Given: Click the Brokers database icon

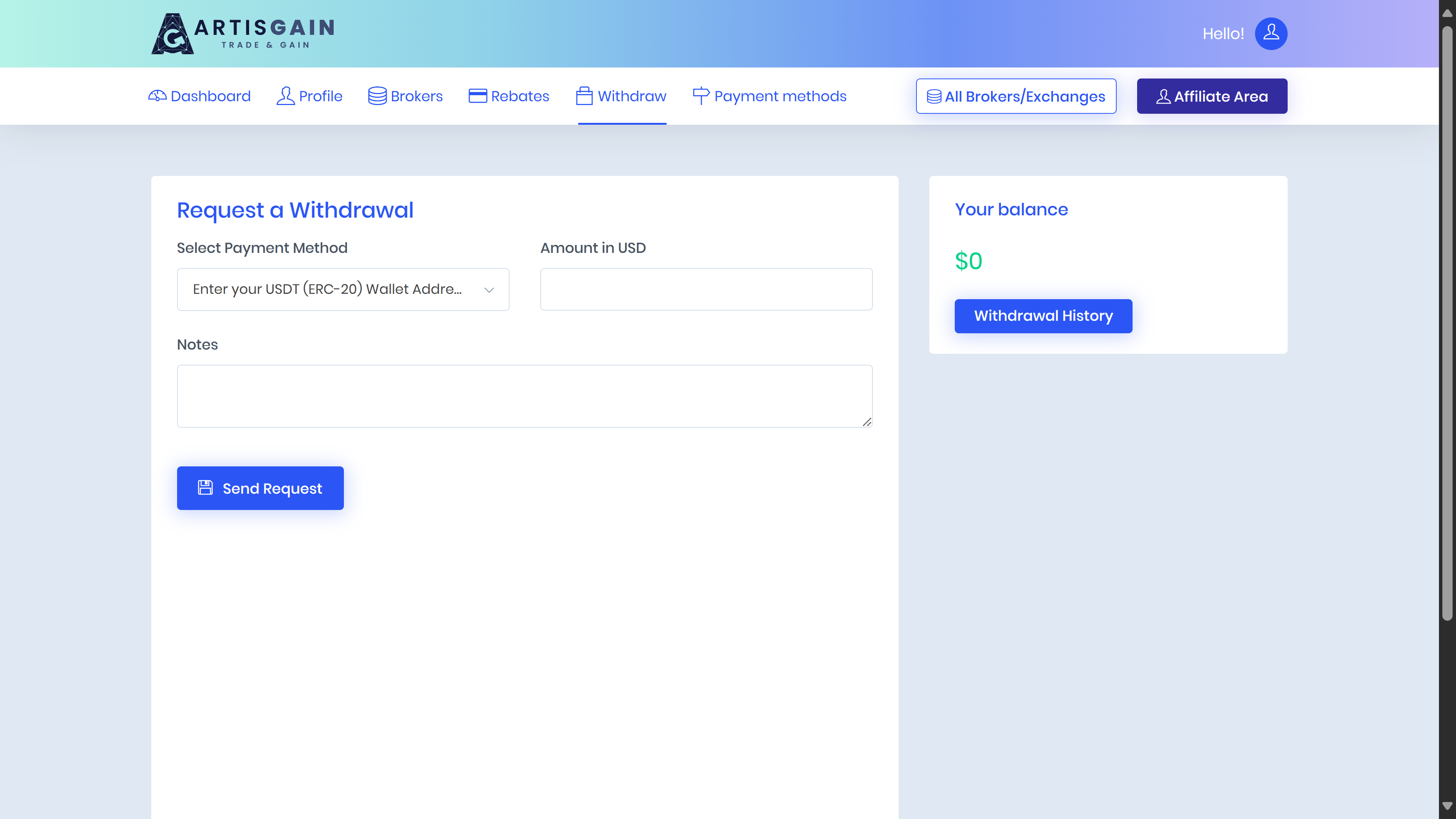Looking at the screenshot, I should [x=377, y=96].
